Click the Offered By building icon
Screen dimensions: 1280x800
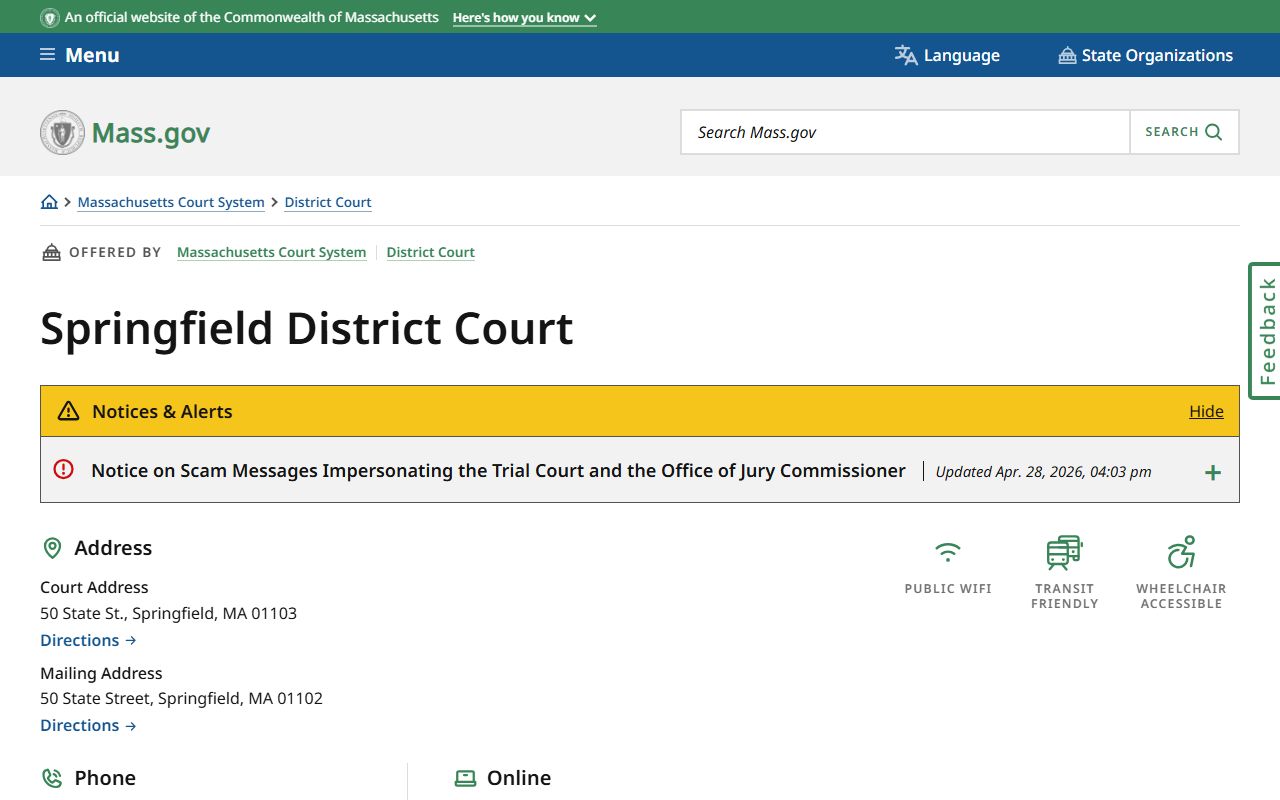tap(51, 252)
